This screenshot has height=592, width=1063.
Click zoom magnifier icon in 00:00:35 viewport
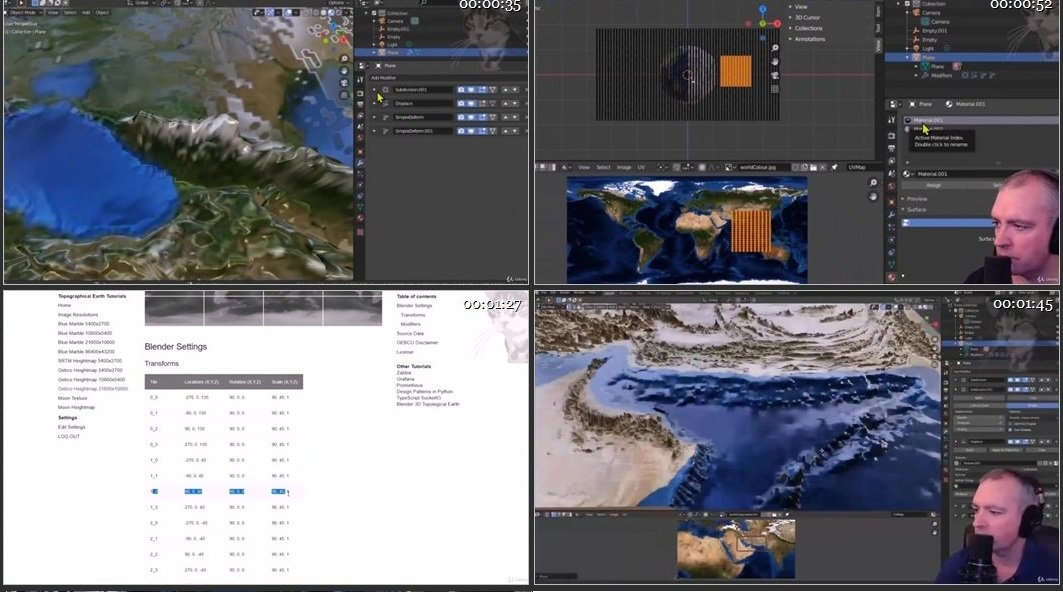[x=344, y=59]
